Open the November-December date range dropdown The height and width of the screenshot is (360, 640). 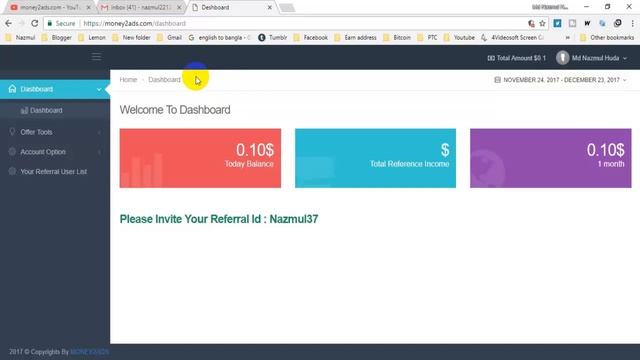pos(560,80)
